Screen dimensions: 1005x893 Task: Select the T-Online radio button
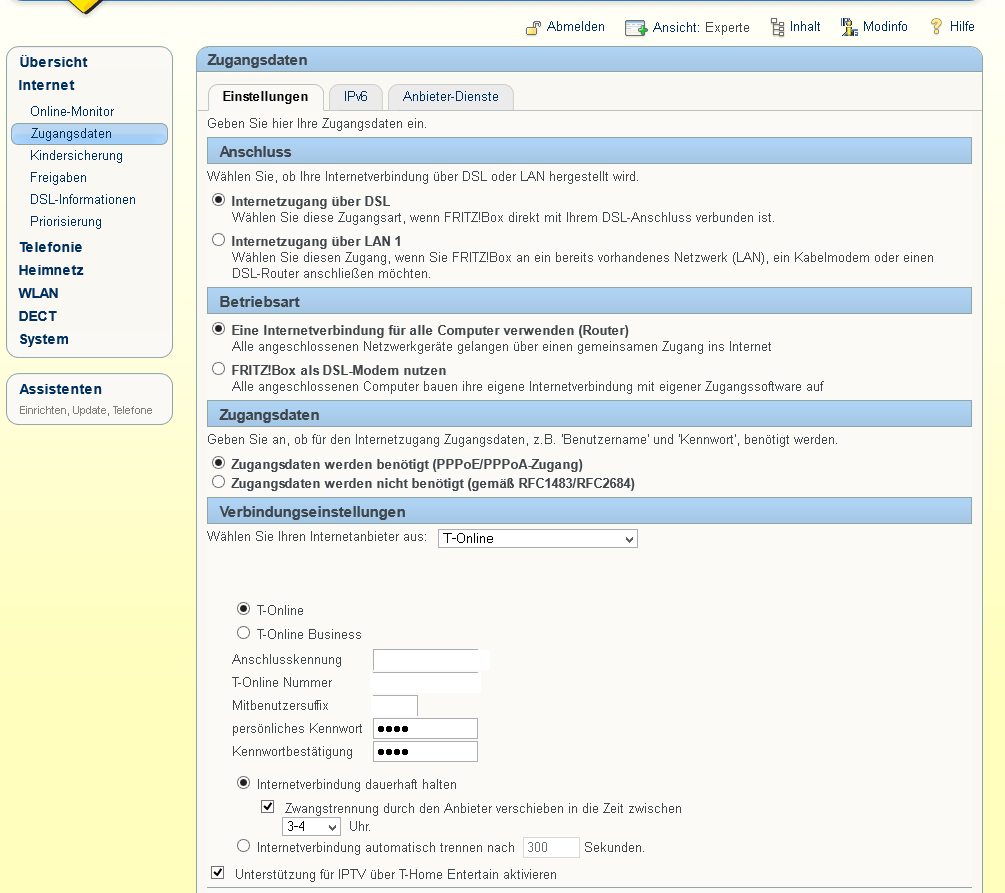tap(244, 608)
